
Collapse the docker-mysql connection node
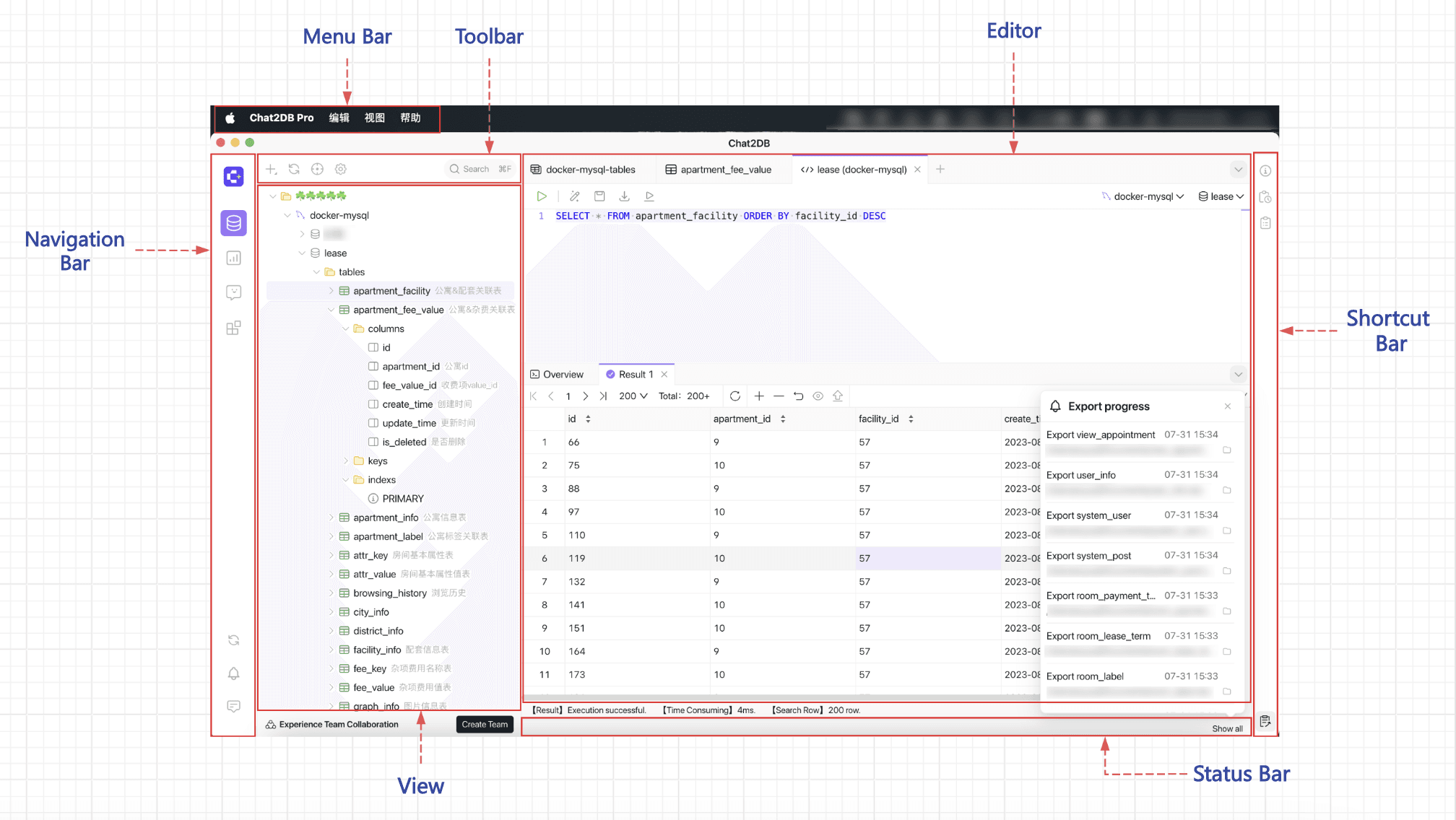[287, 215]
